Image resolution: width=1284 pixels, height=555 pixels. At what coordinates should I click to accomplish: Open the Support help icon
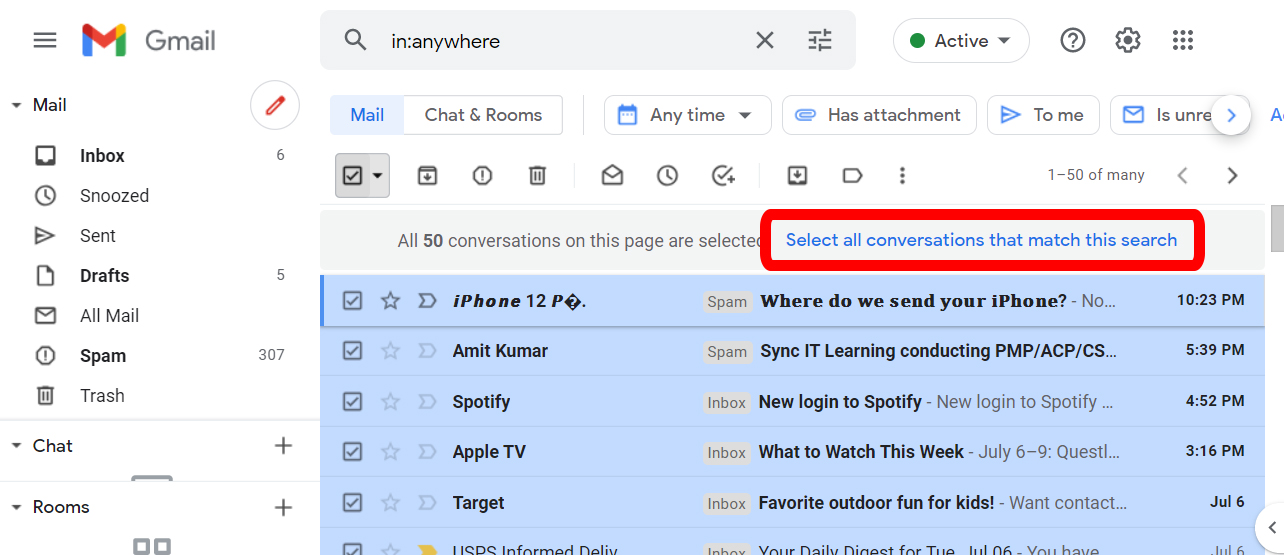tap(1073, 40)
